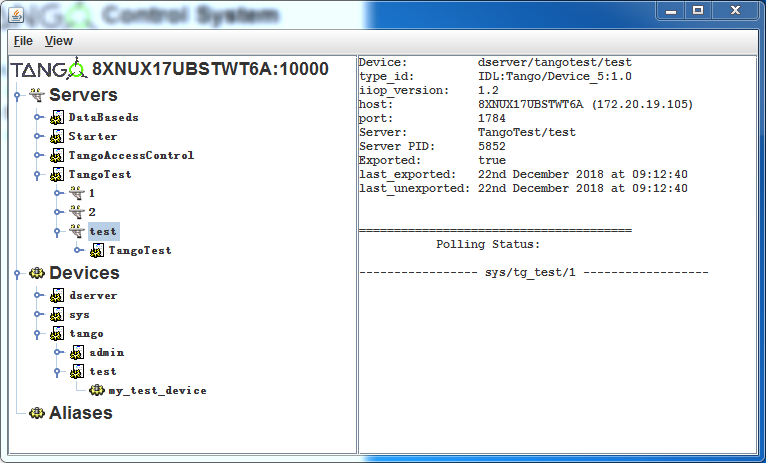Click the TangoTest server icon under Servers

pos(57,174)
